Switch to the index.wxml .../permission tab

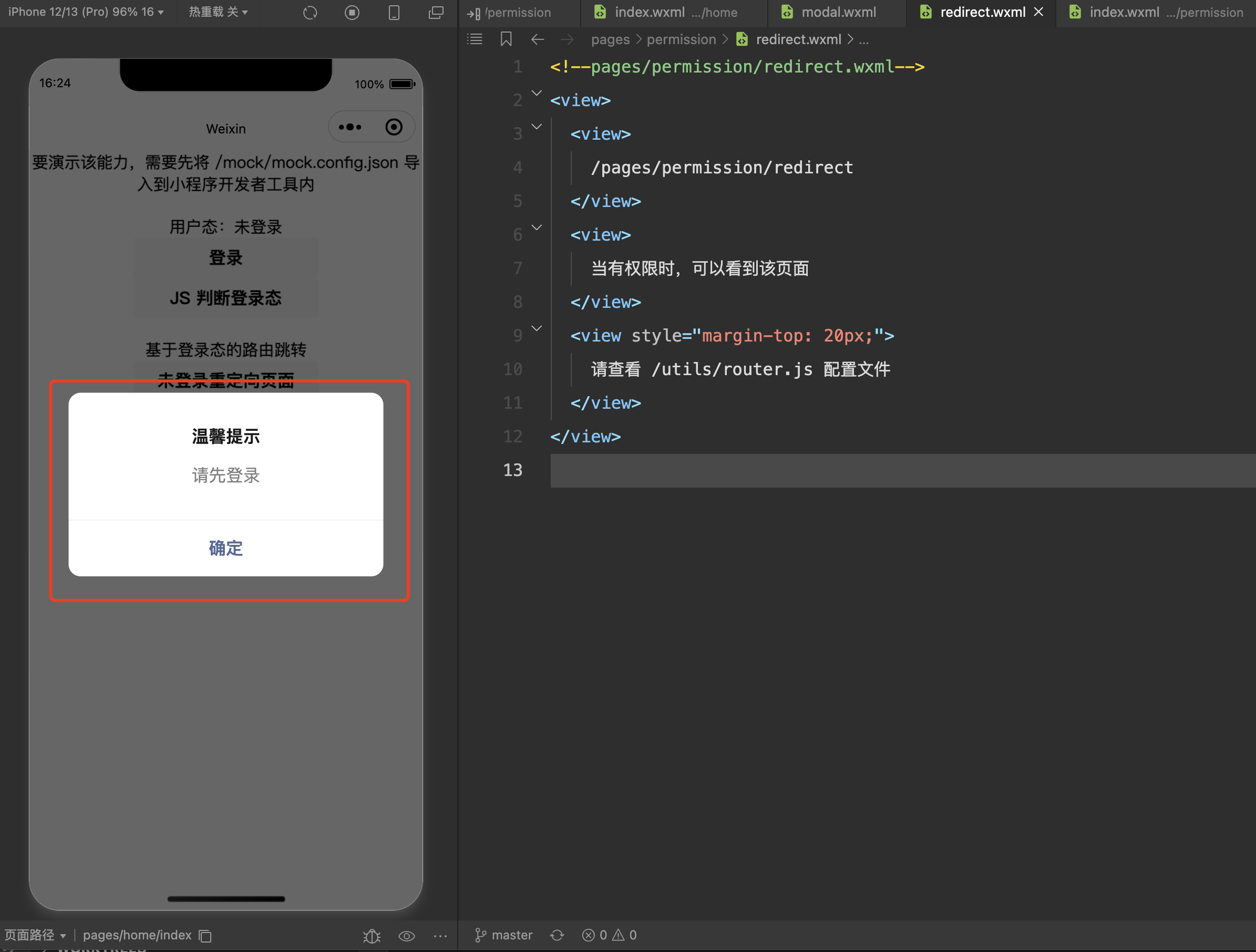[x=1156, y=13]
